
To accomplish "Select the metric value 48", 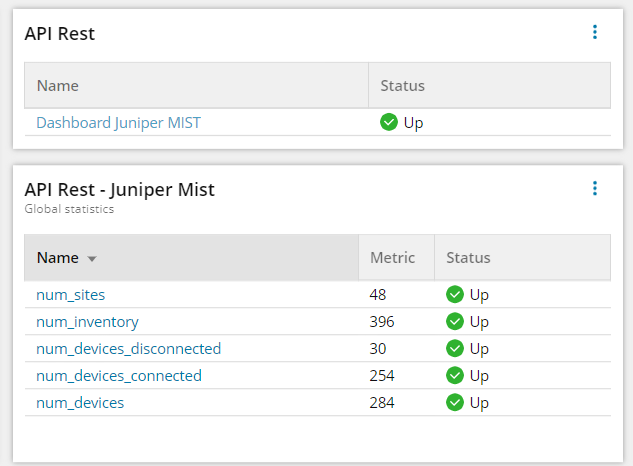I will click(378, 295).
